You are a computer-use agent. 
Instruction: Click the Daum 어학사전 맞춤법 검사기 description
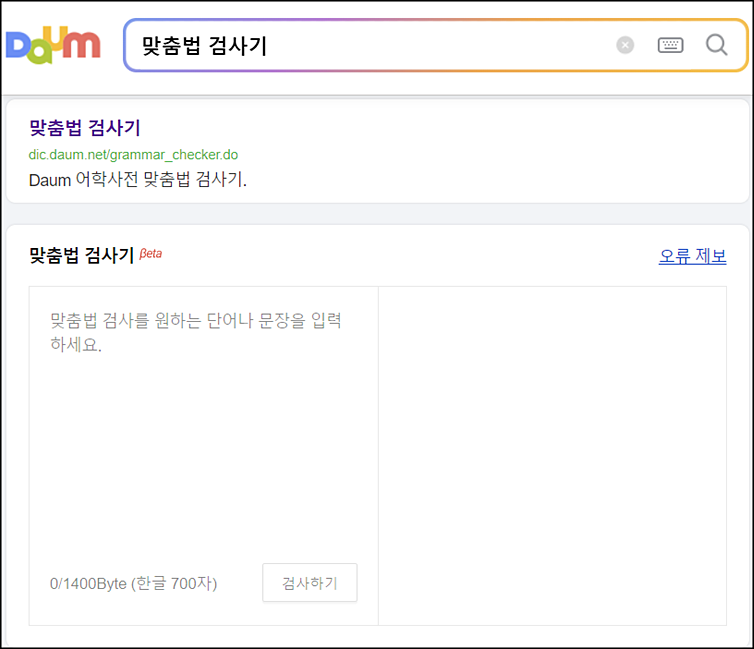tap(138, 180)
